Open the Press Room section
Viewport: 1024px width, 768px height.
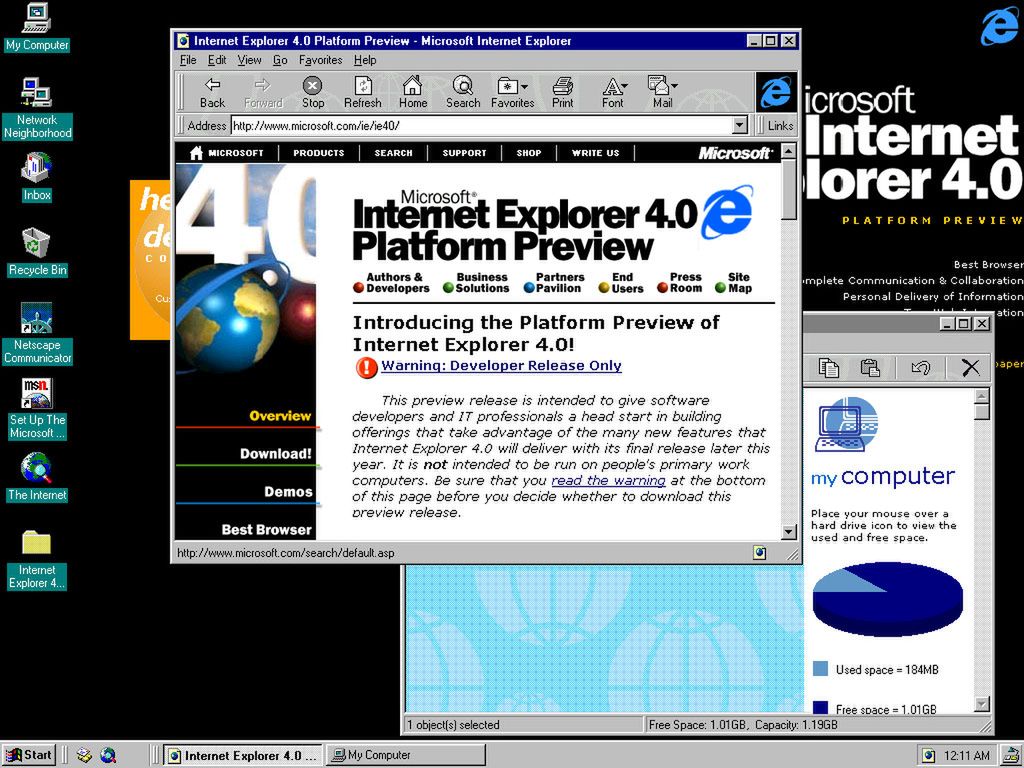point(679,282)
